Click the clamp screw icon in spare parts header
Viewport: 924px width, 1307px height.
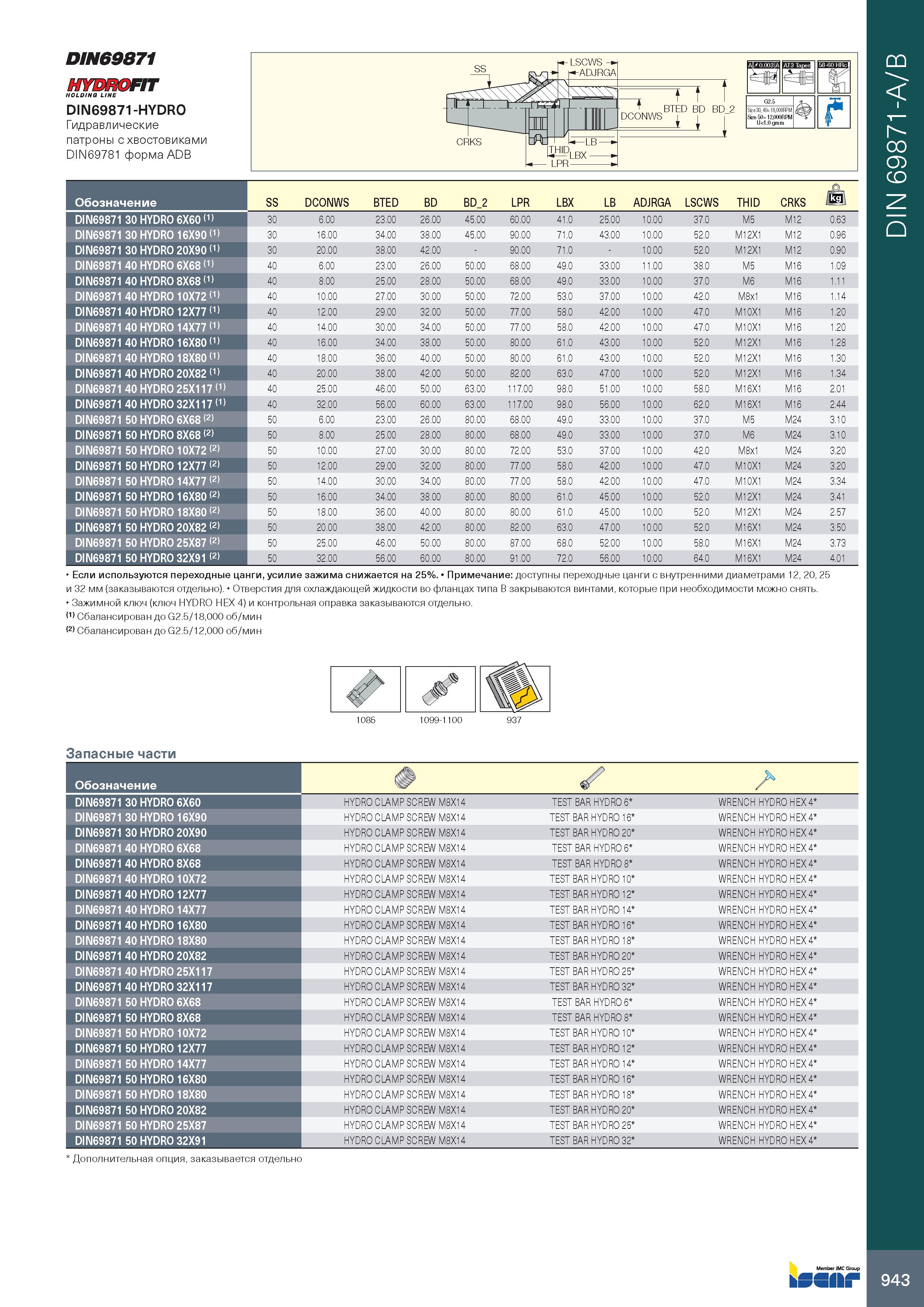[405, 777]
